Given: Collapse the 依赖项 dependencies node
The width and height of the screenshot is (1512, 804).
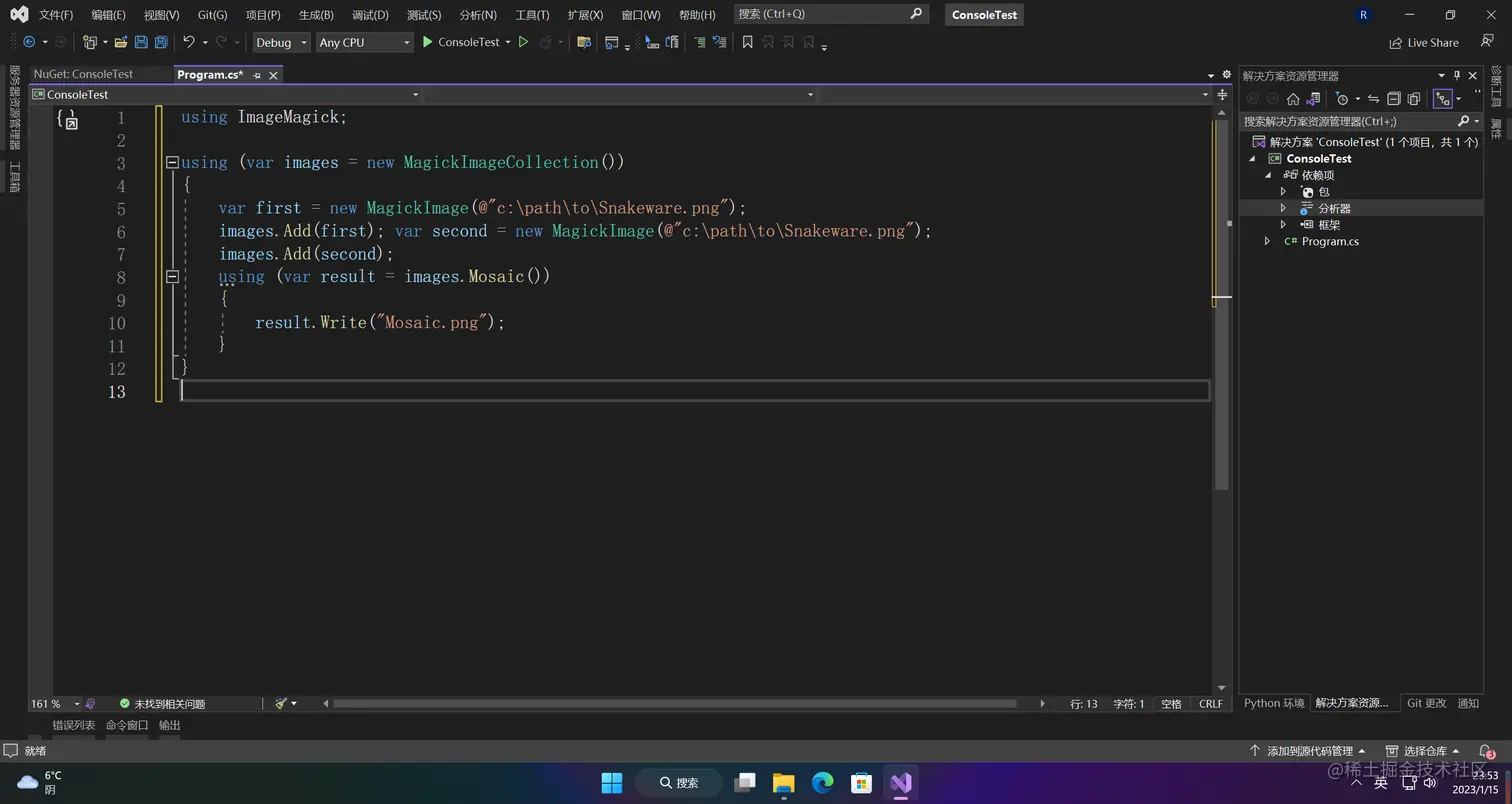Looking at the screenshot, I should click(x=1267, y=175).
